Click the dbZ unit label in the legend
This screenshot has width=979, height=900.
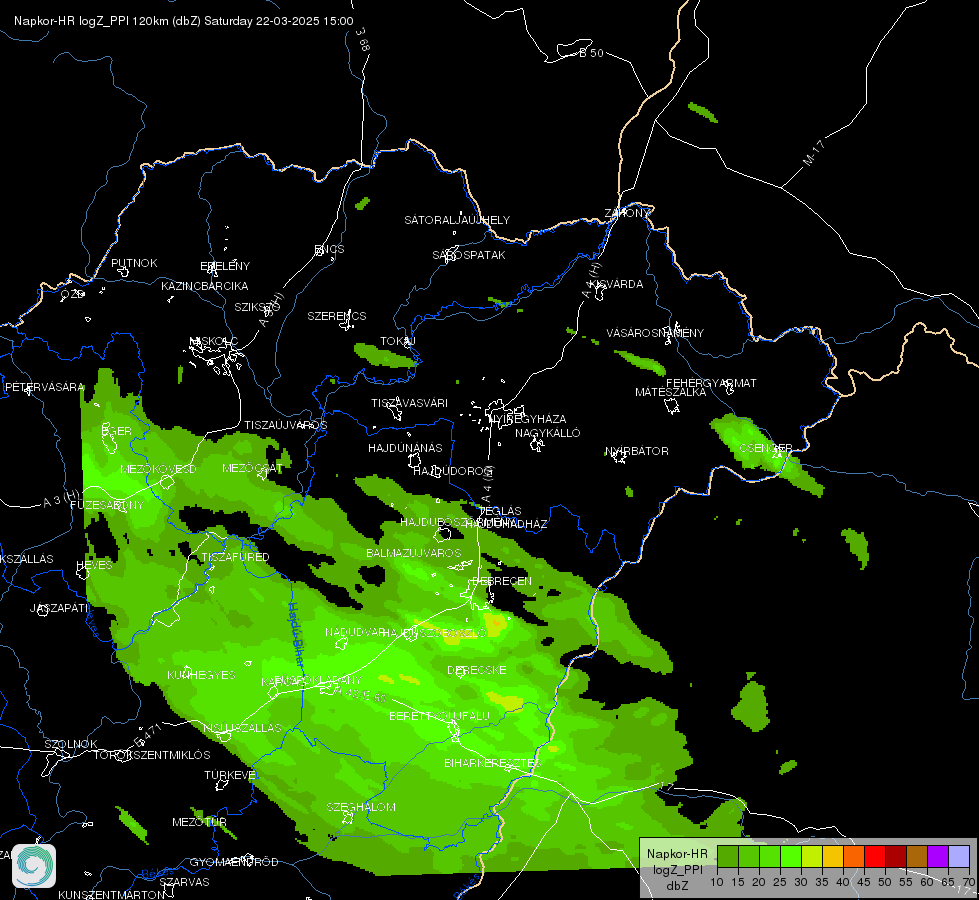[677, 886]
